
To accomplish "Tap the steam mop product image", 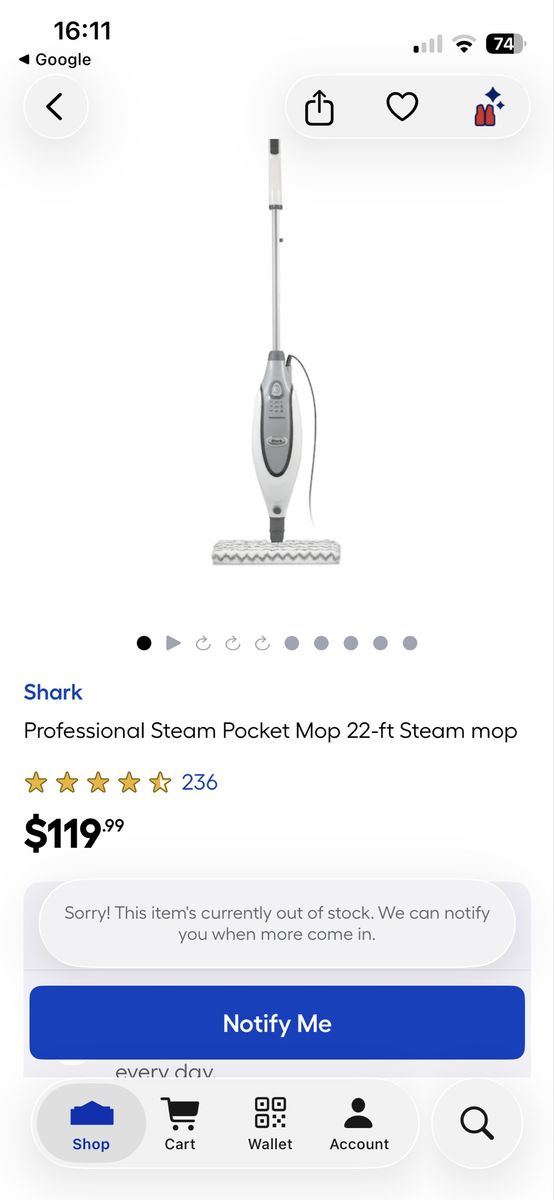I will click(277, 353).
